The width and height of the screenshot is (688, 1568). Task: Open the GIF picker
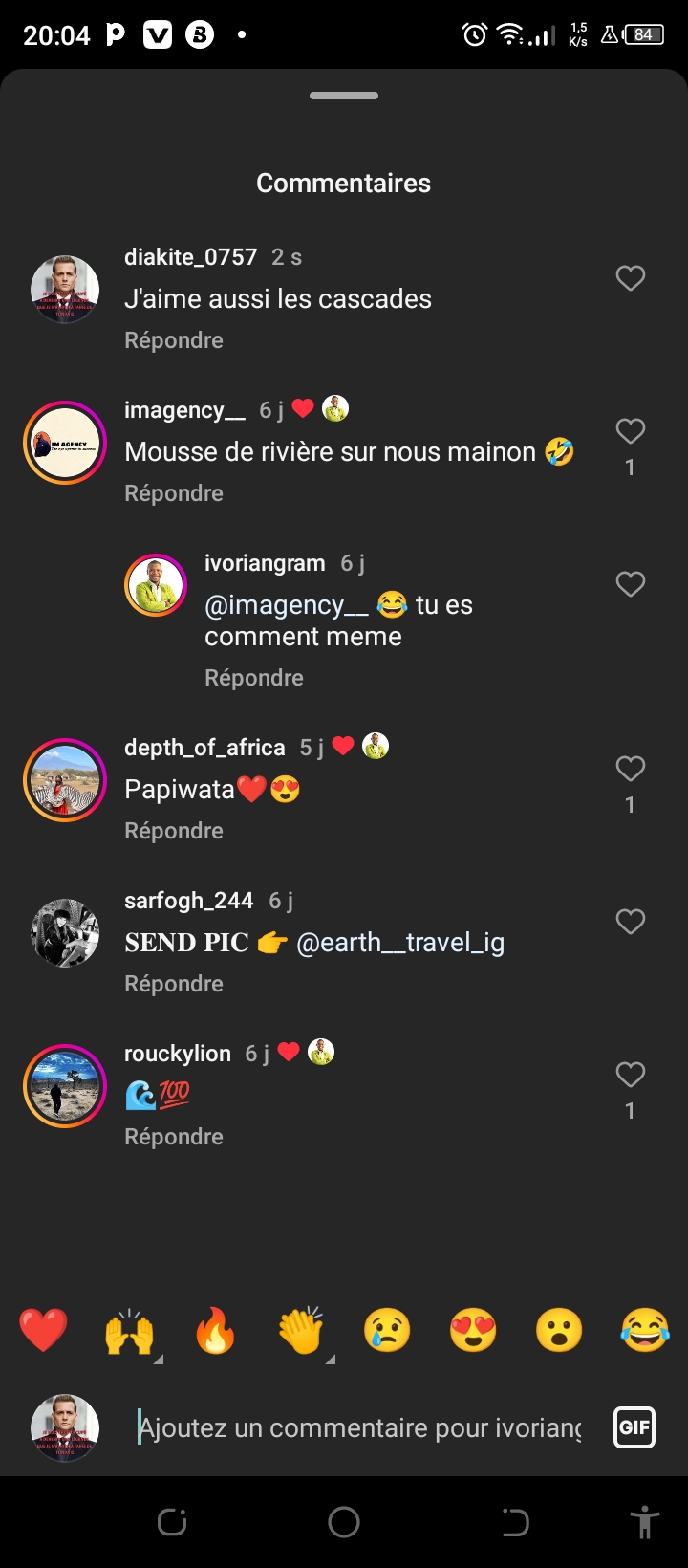[634, 1427]
